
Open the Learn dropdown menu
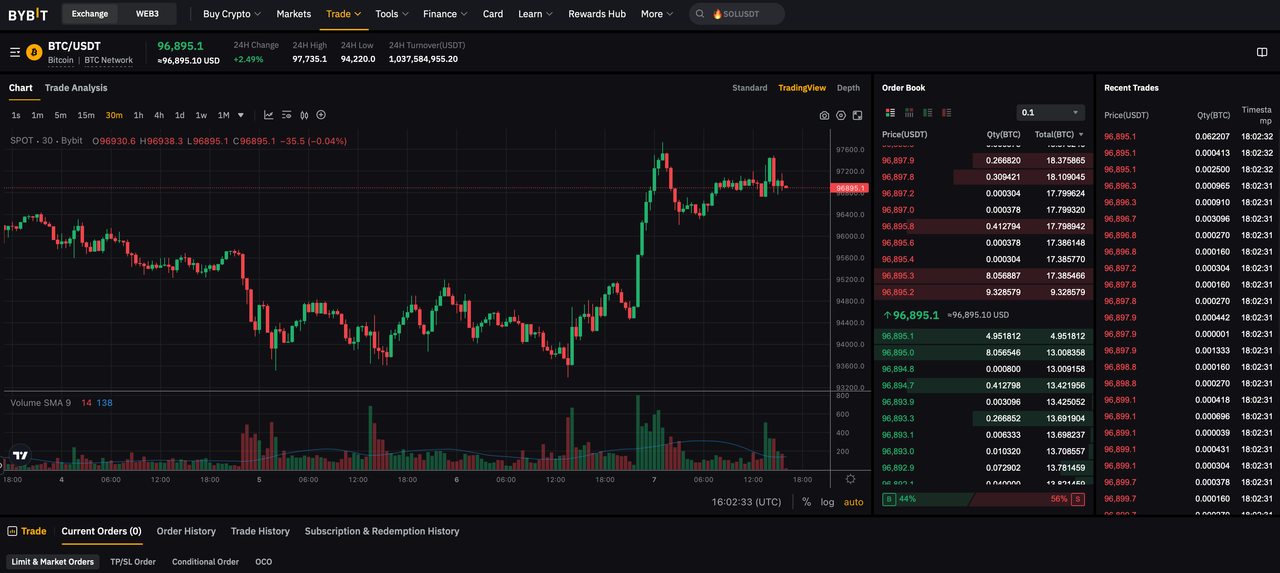(536, 14)
